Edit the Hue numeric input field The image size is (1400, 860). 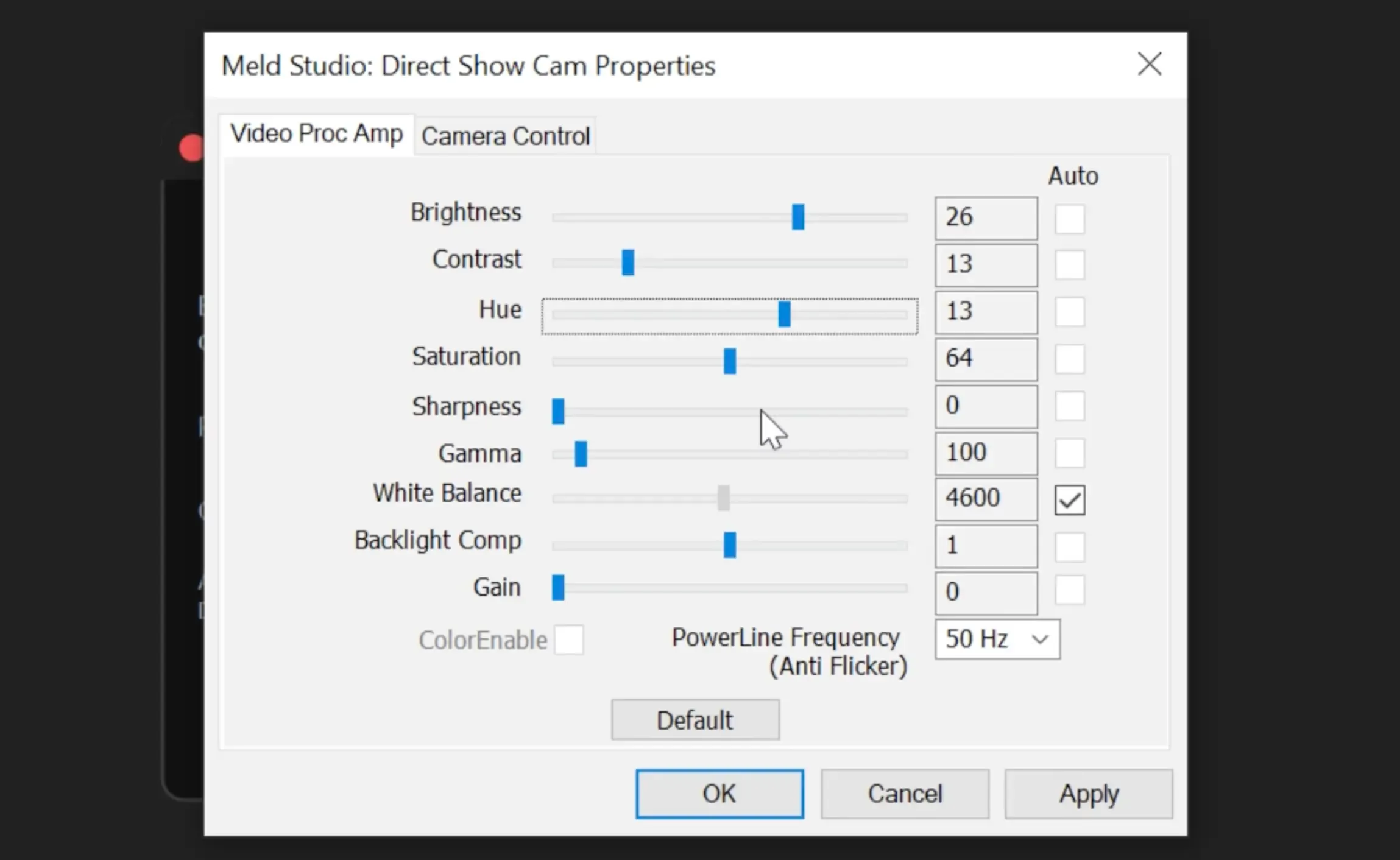coord(985,312)
